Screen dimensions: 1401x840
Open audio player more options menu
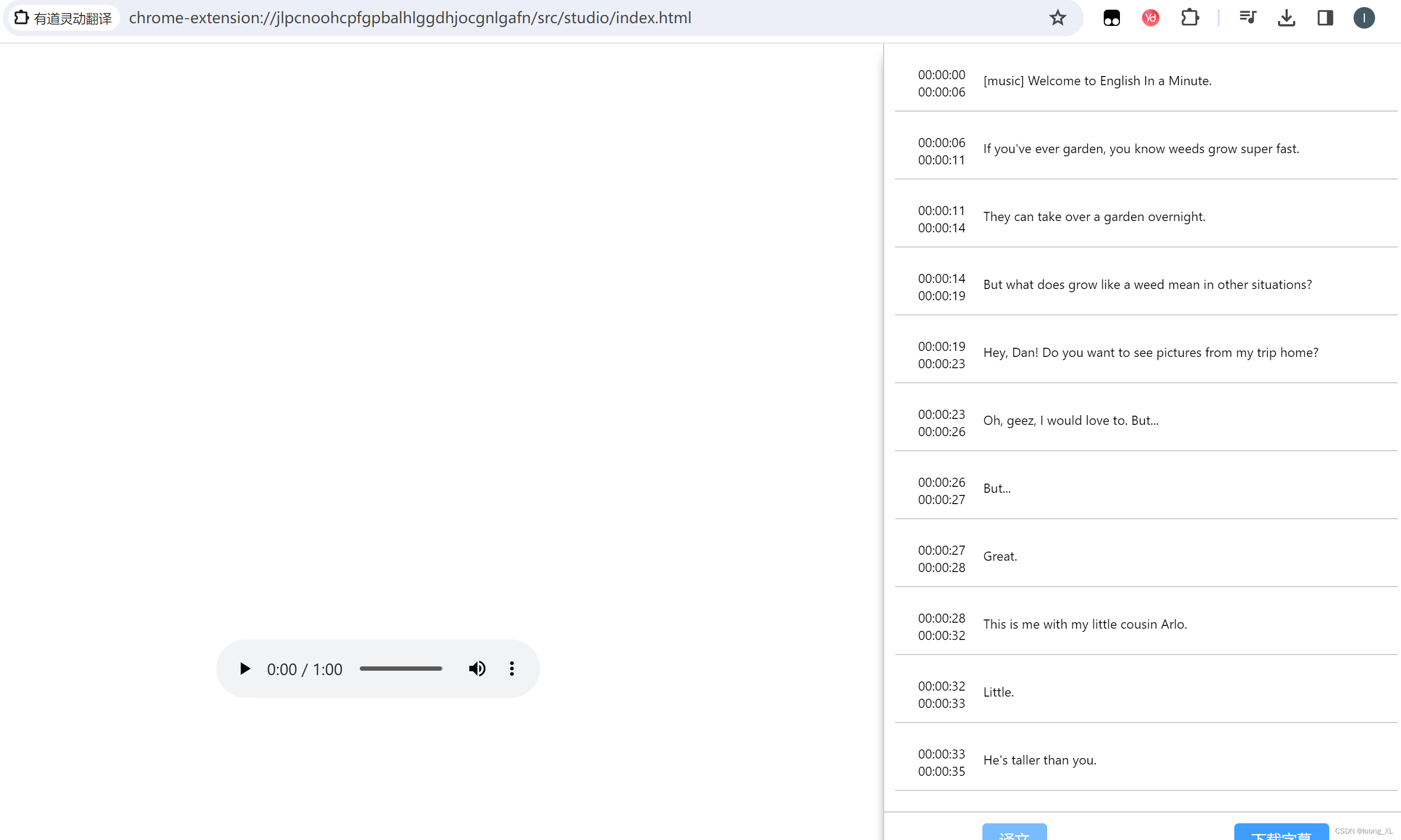(511, 669)
